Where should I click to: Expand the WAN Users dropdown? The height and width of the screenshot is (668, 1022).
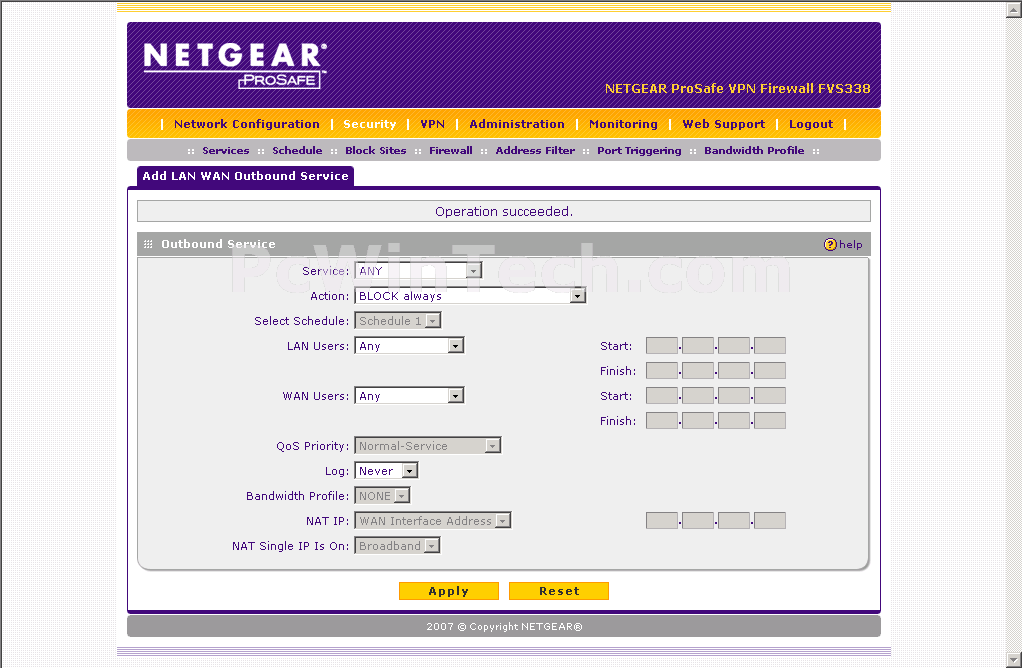[x=409, y=396]
